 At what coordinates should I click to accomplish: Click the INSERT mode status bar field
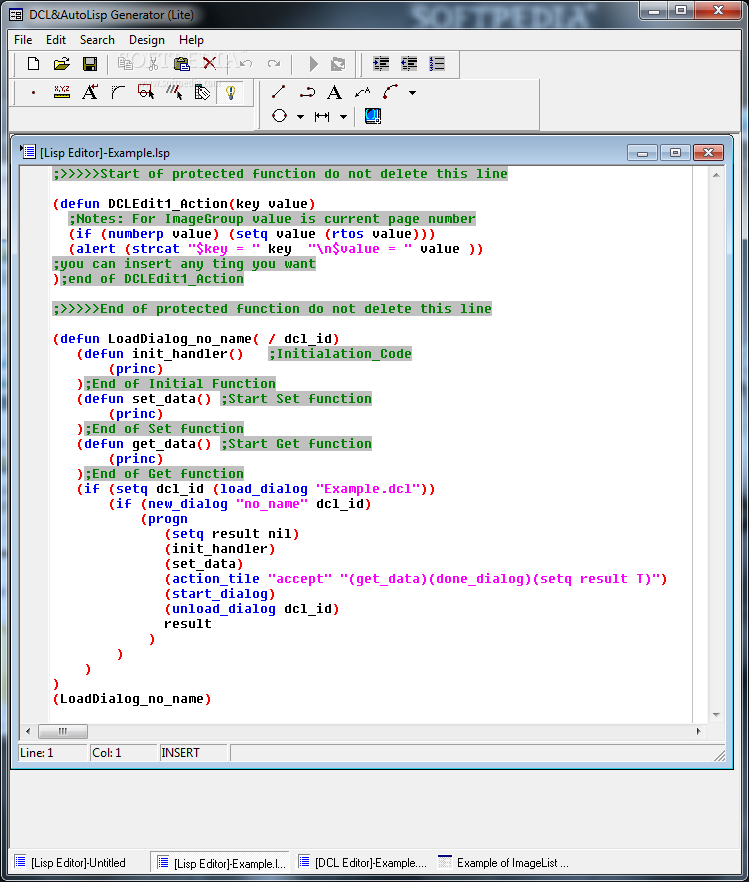click(x=193, y=753)
